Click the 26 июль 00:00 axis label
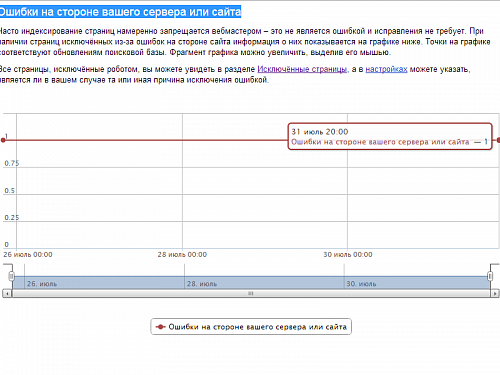The image size is (500, 375). click(x=28, y=255)
